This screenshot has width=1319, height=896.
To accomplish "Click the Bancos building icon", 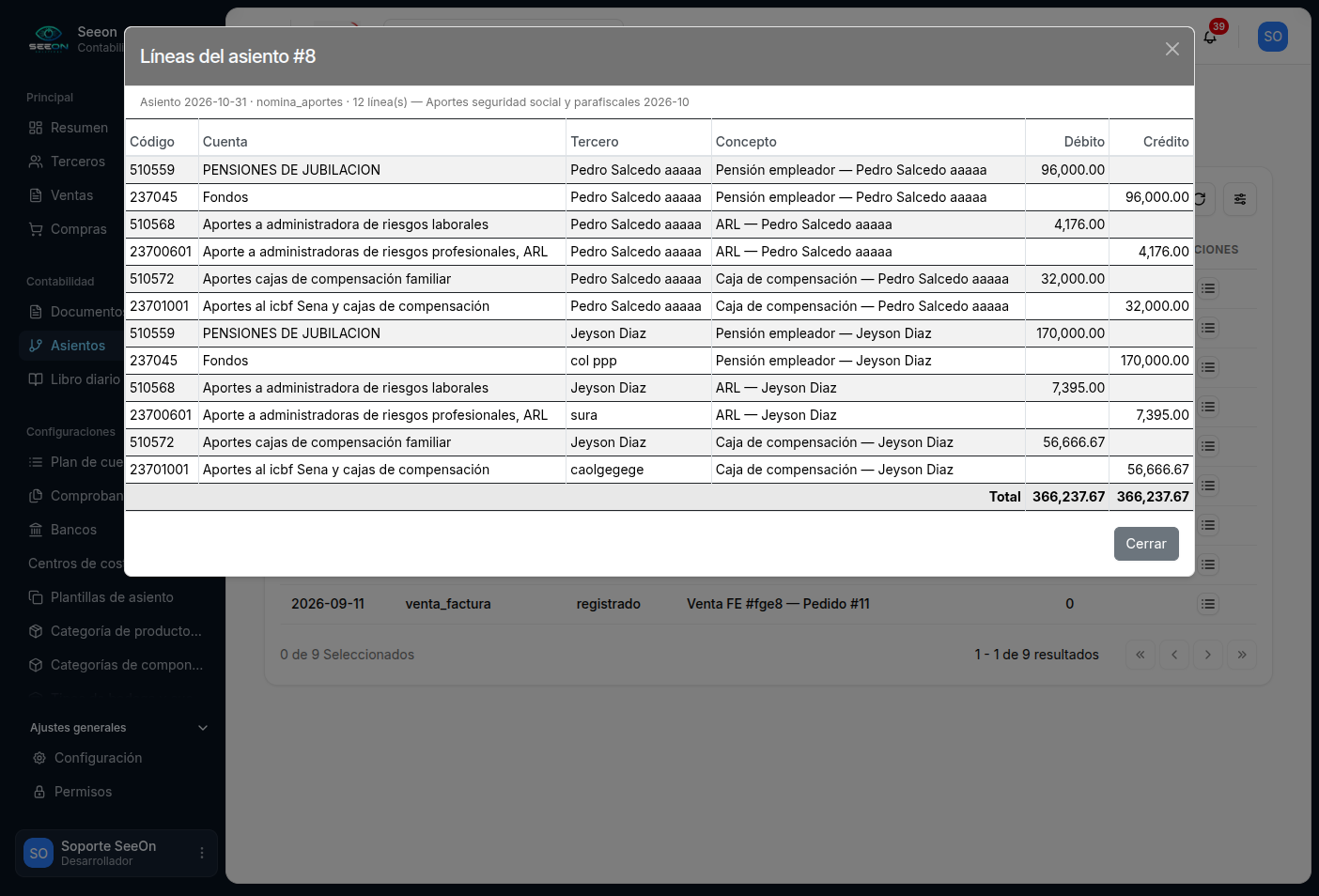I will [x=36, y=530].
